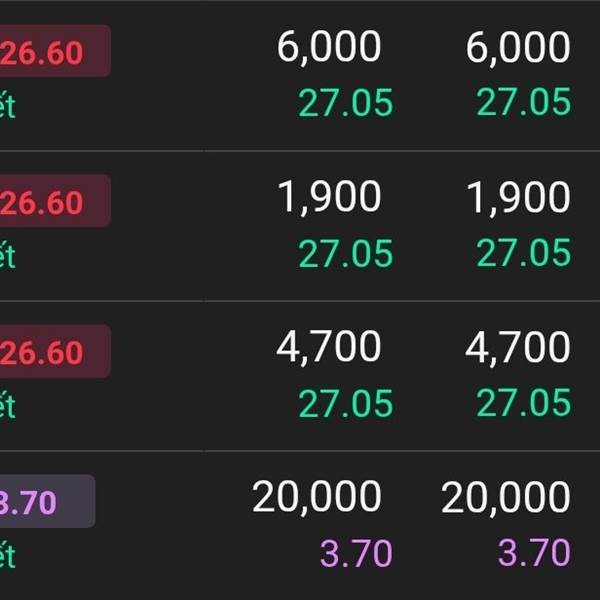
Task: Click the left green 27.05 under 6,000
Action: (x=346, y=103)
